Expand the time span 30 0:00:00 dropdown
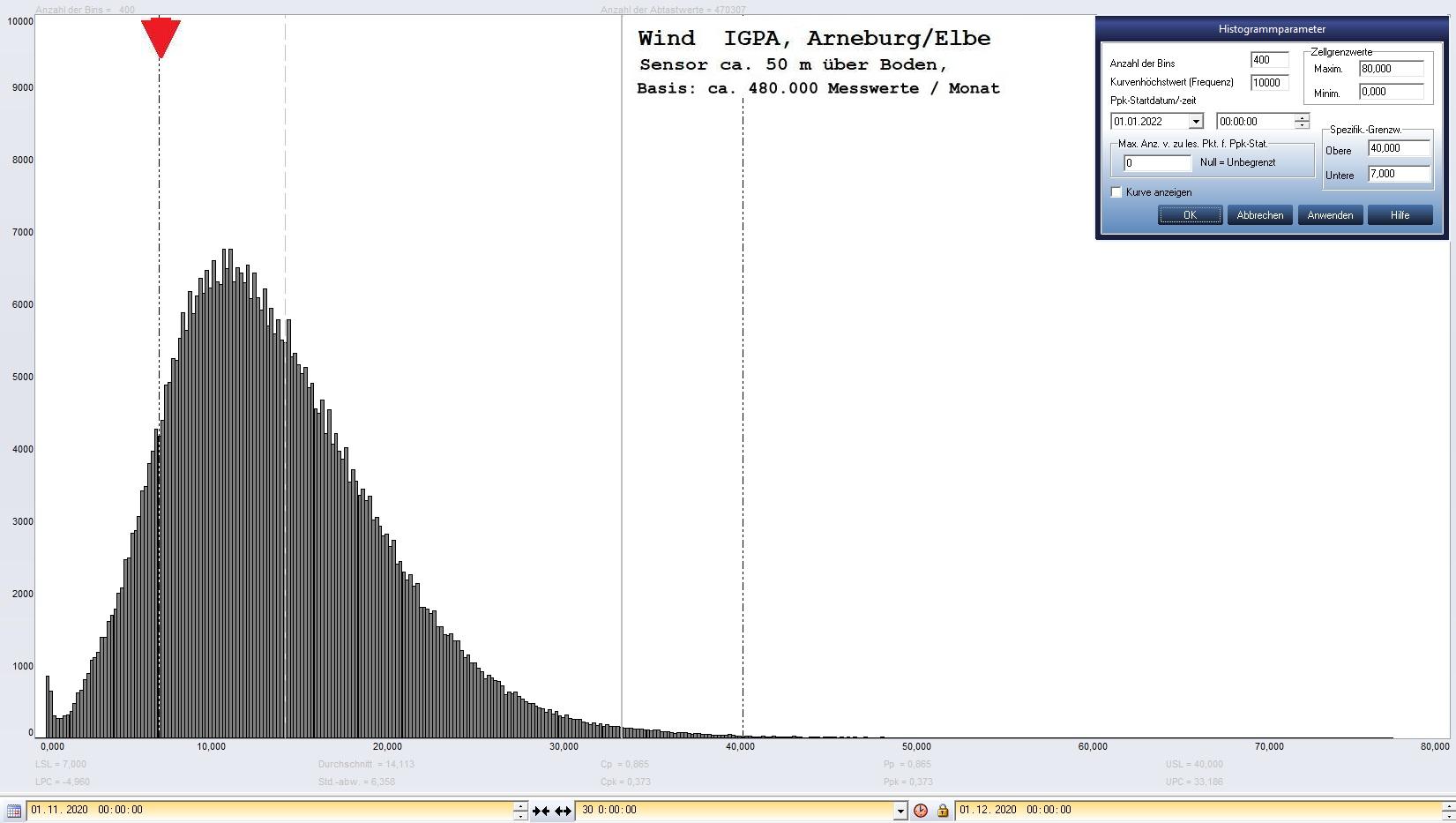The width and height of the screenshot is (1456, 823). pyautogui.click(x=900, y=810)
